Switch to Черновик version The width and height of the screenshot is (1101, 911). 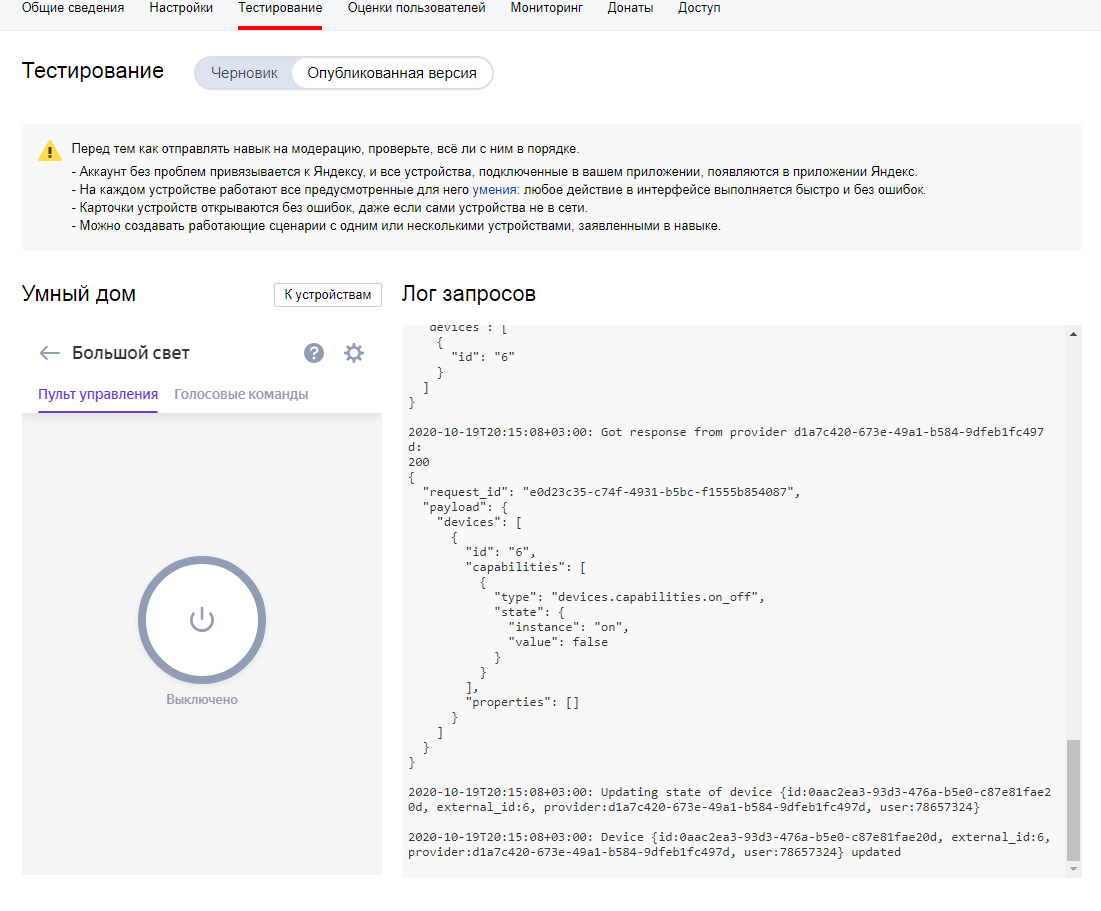point(244,73)
